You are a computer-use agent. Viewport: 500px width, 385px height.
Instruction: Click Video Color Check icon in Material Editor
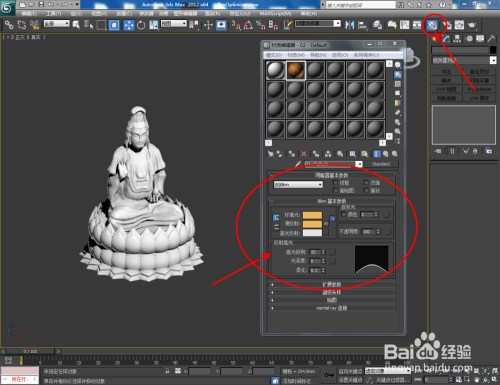pyautogui.click(x=398, y=103)
